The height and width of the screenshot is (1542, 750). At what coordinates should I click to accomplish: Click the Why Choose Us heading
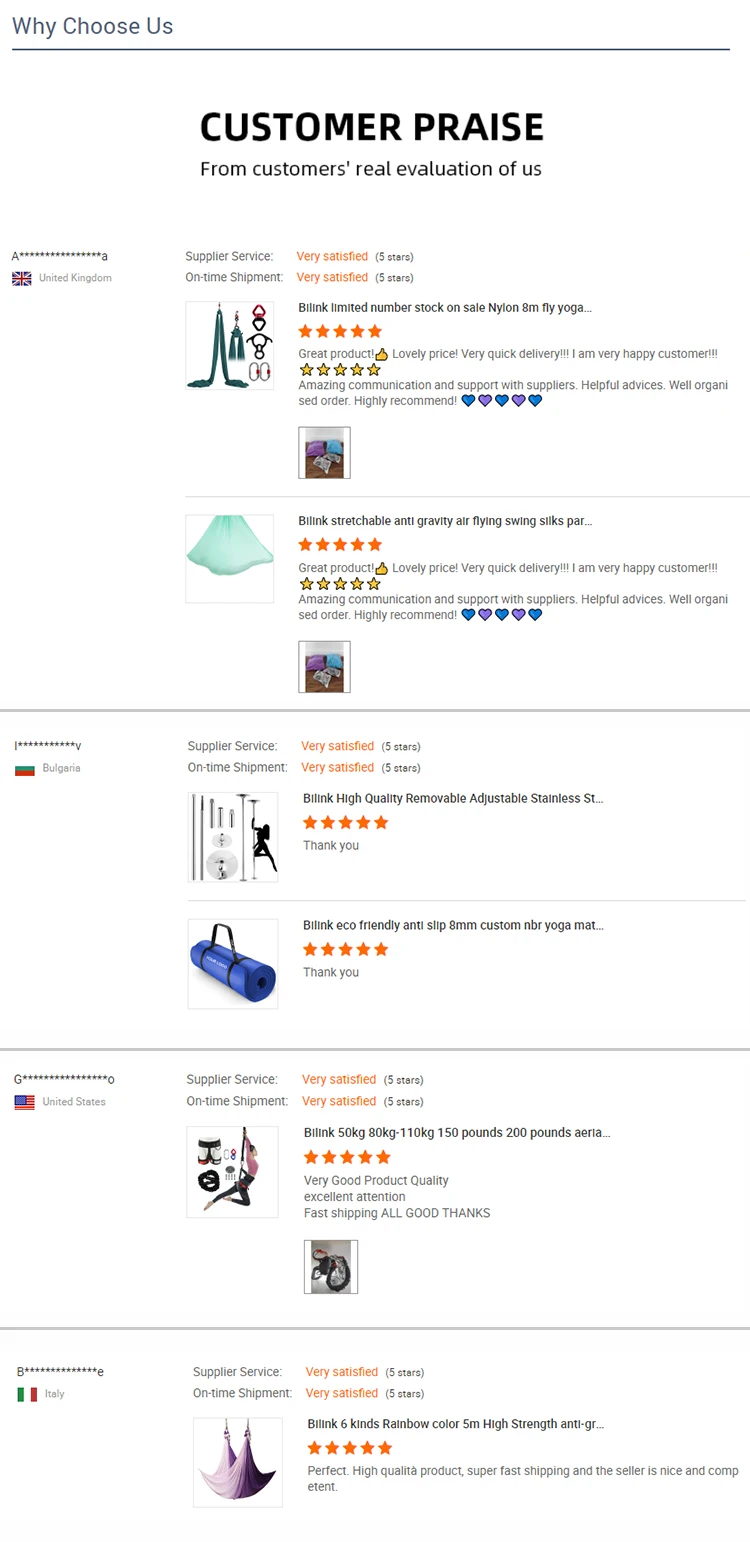(93, 26)
